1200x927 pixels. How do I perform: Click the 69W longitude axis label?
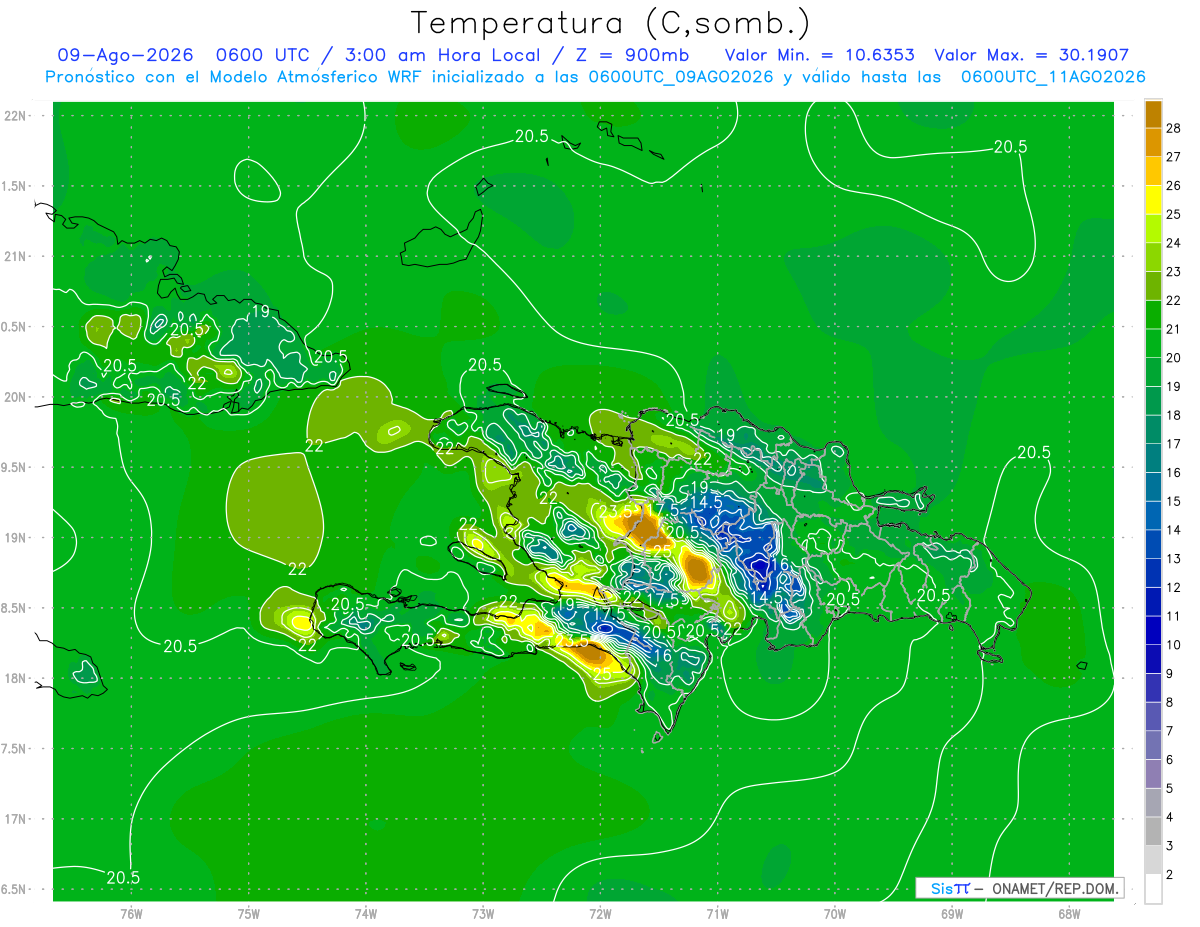coord(952,913)
